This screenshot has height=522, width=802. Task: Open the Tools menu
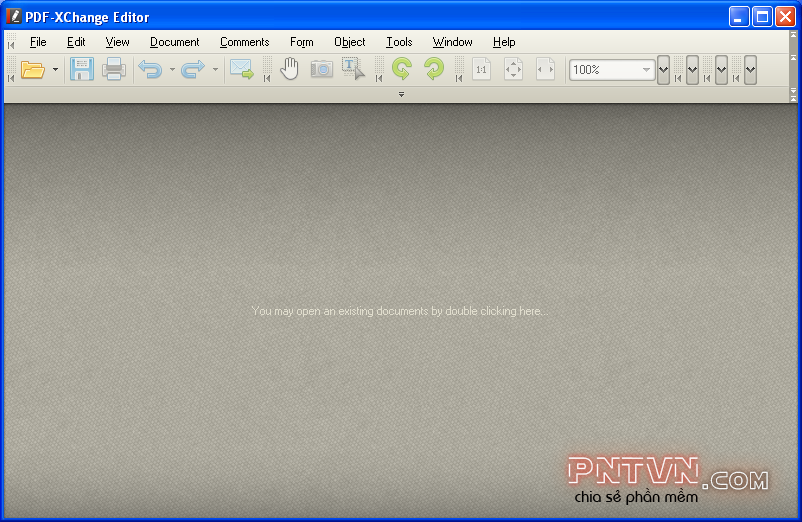tap(399, 42)
